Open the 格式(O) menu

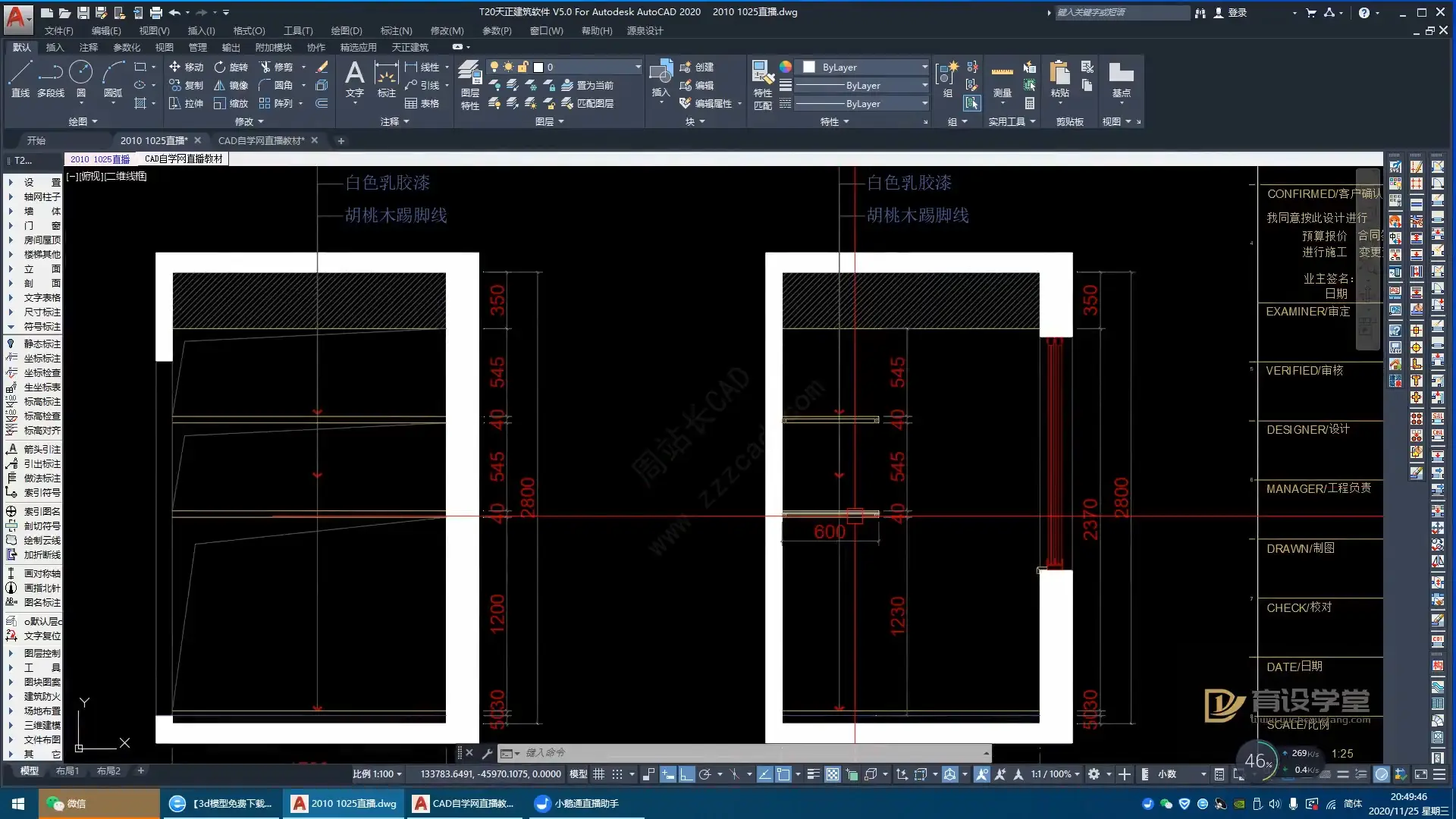tap(249, 30)
